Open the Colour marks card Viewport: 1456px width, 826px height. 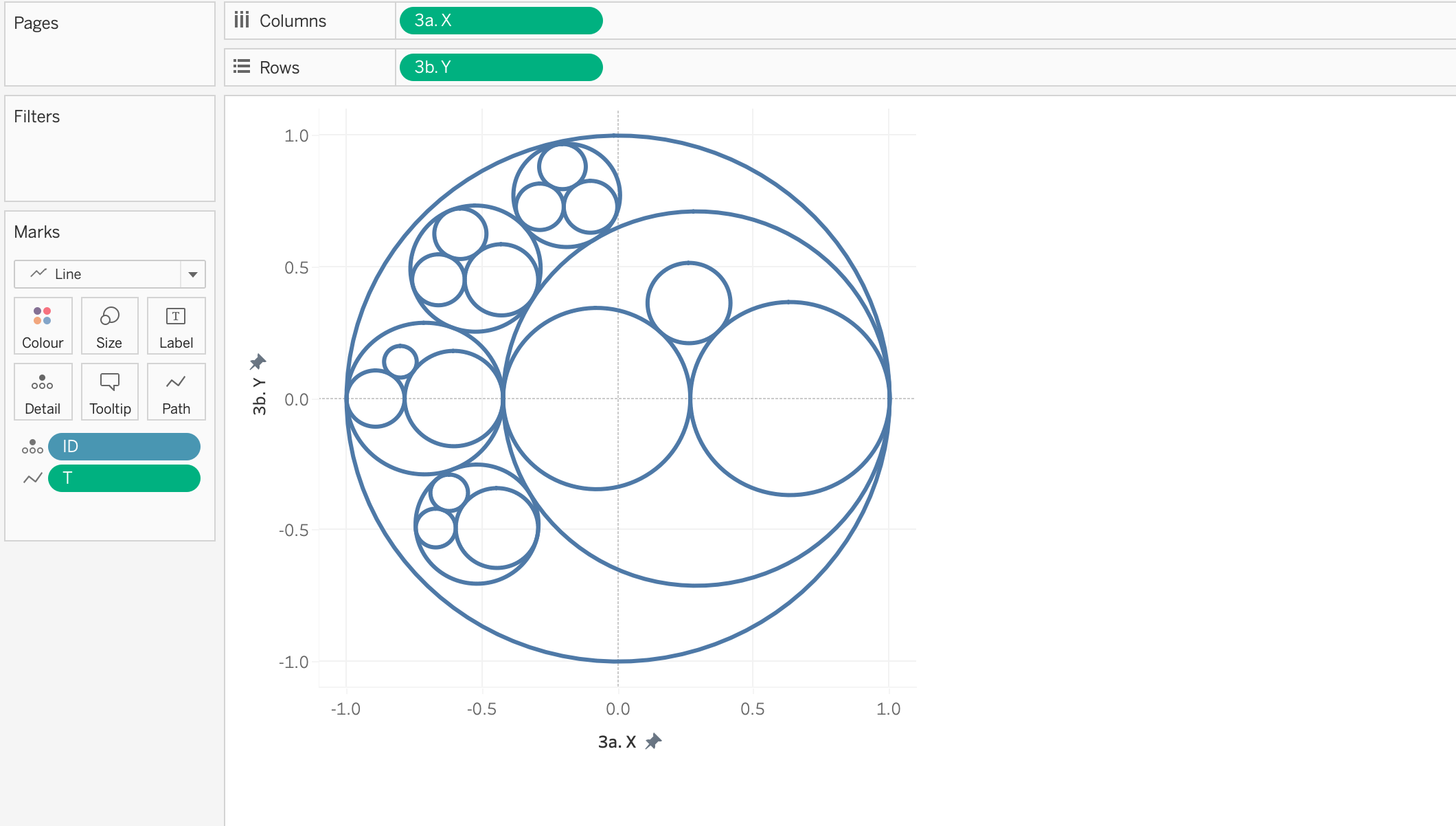[x=43, y=326]
